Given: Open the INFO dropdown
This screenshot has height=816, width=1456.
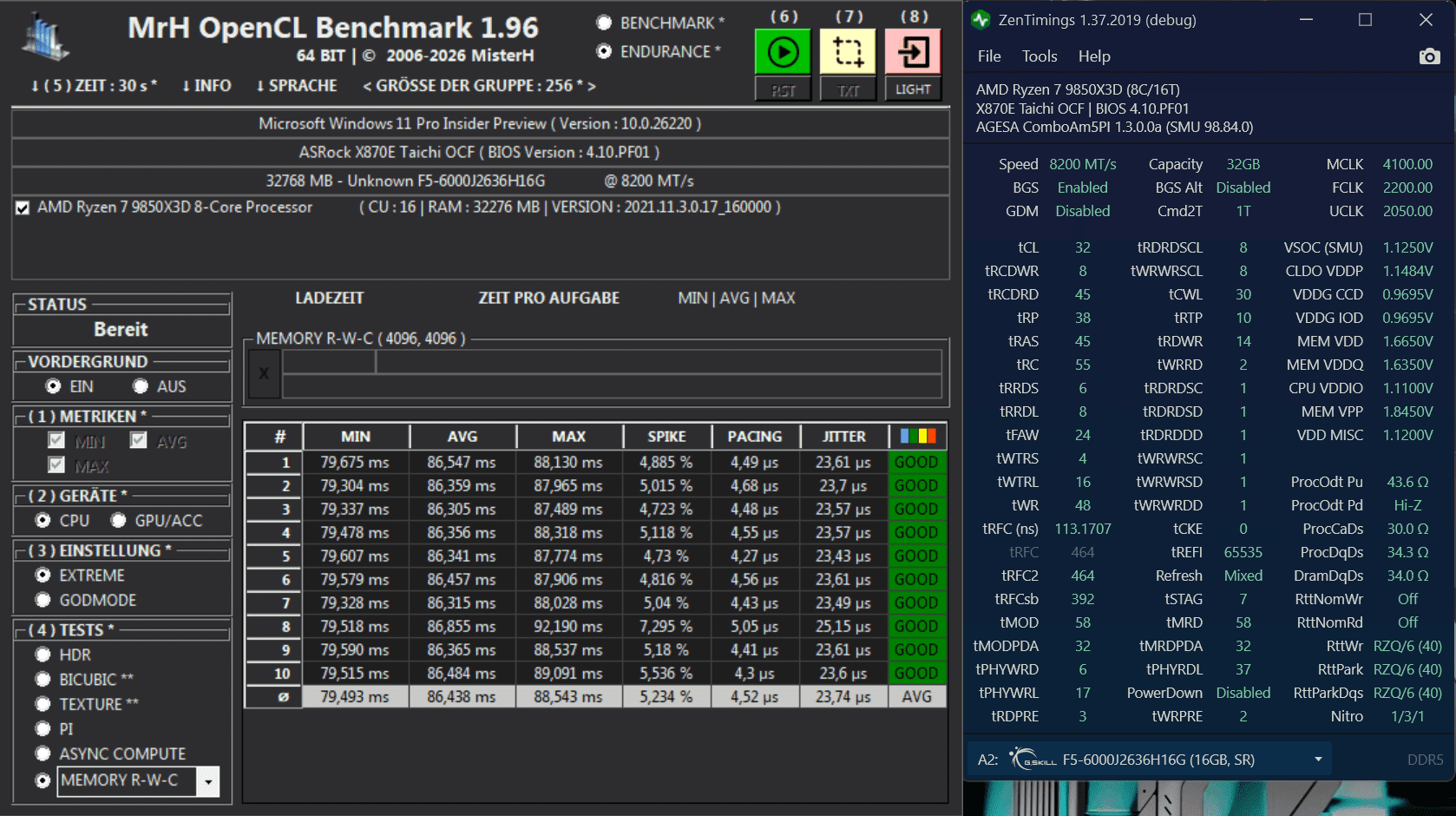Looking at the screenshot, I should click(207, 85).
